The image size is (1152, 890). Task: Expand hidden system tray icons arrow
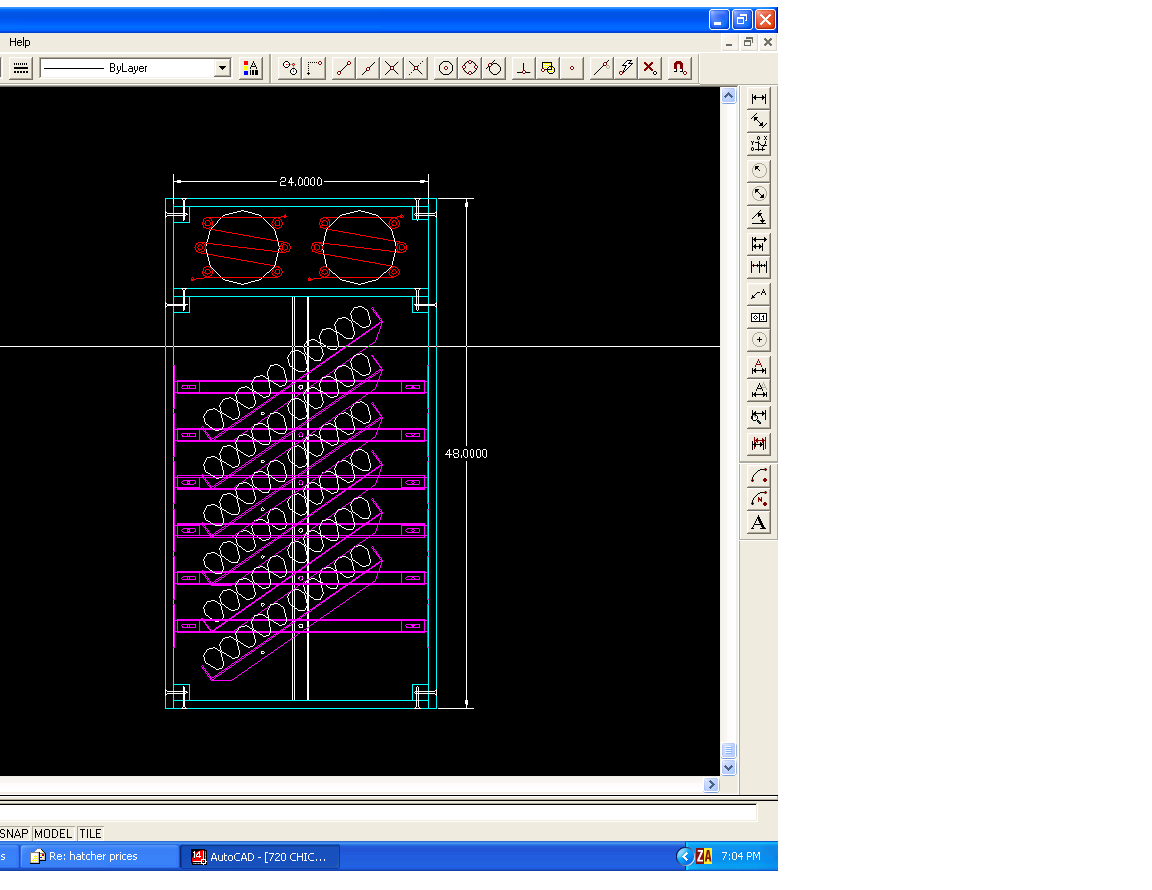(684, 856)
